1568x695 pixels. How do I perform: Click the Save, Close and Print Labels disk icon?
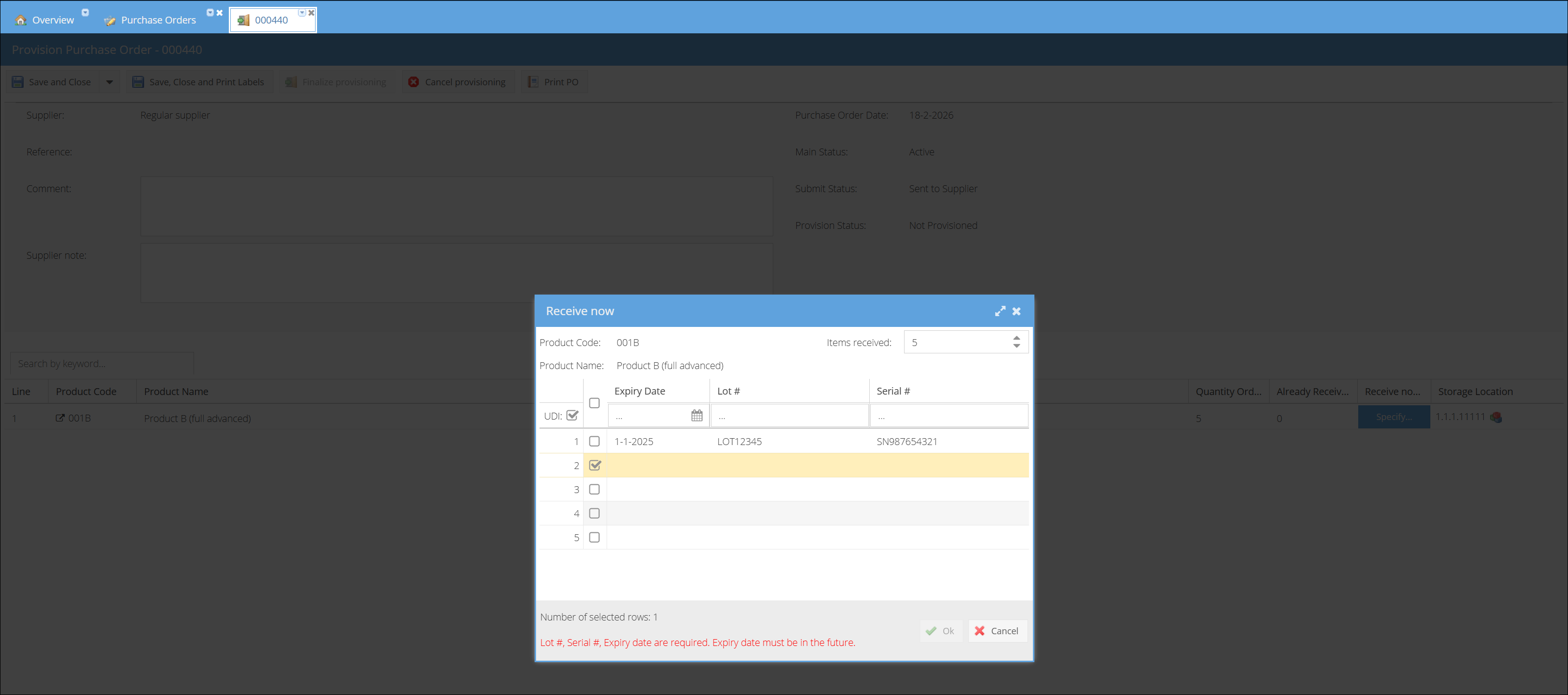coord(138,82)
